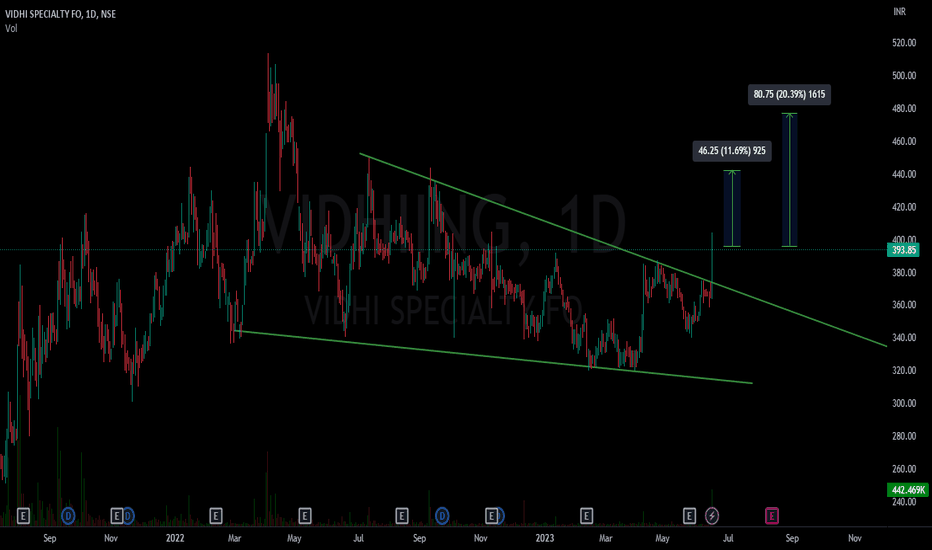Viewport: 932px width, 550px height.
Task: Open earnings 'E' marker just before the lightning icon
Action: [689, 516]
